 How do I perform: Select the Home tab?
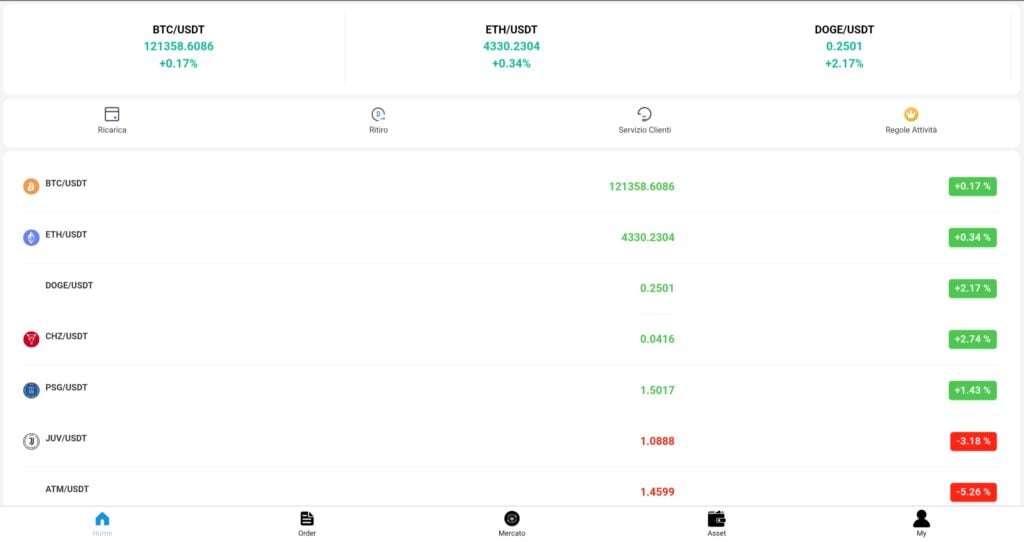pyautogui.click(x=103, y=524)
